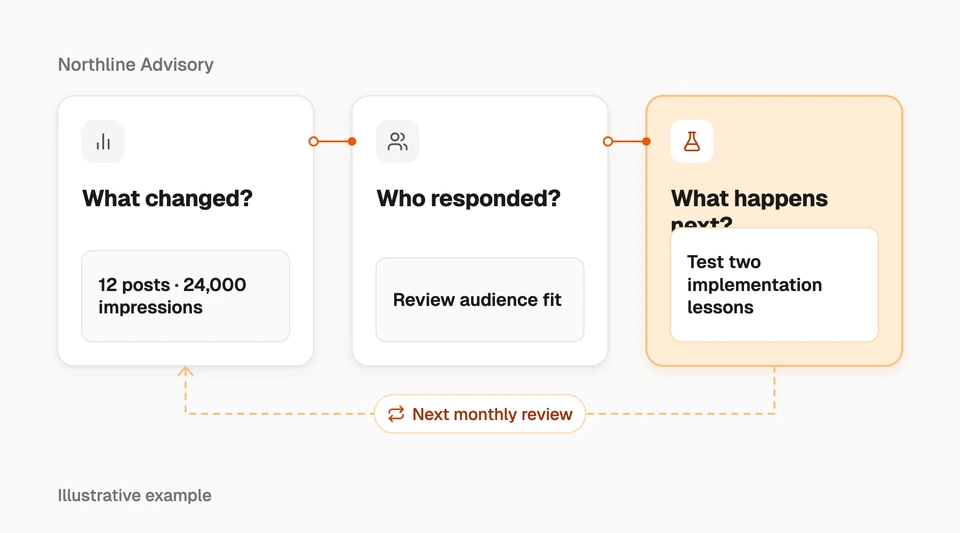The image size is (960, 533).
Task: Click the Who responded? heading
Action: tap(468, 198)
